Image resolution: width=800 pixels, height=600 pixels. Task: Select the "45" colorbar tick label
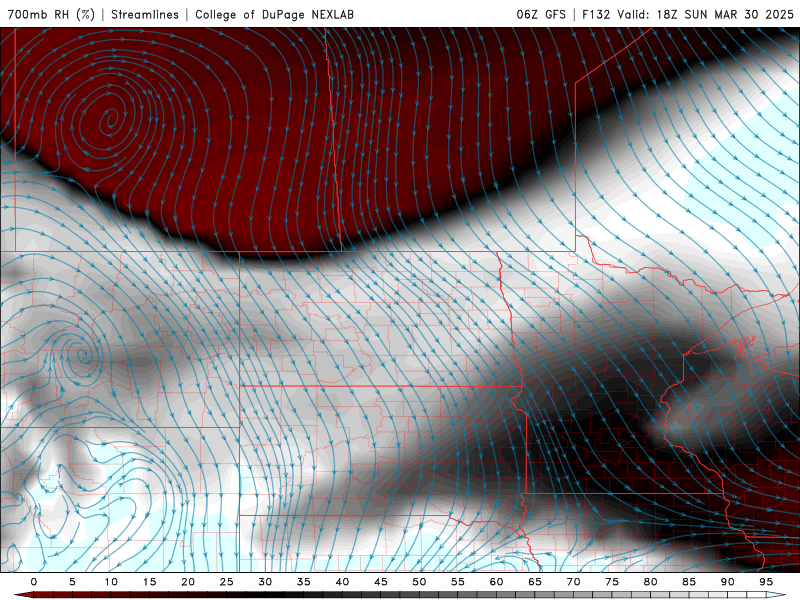pyautogui.click(x=381, y=582)
